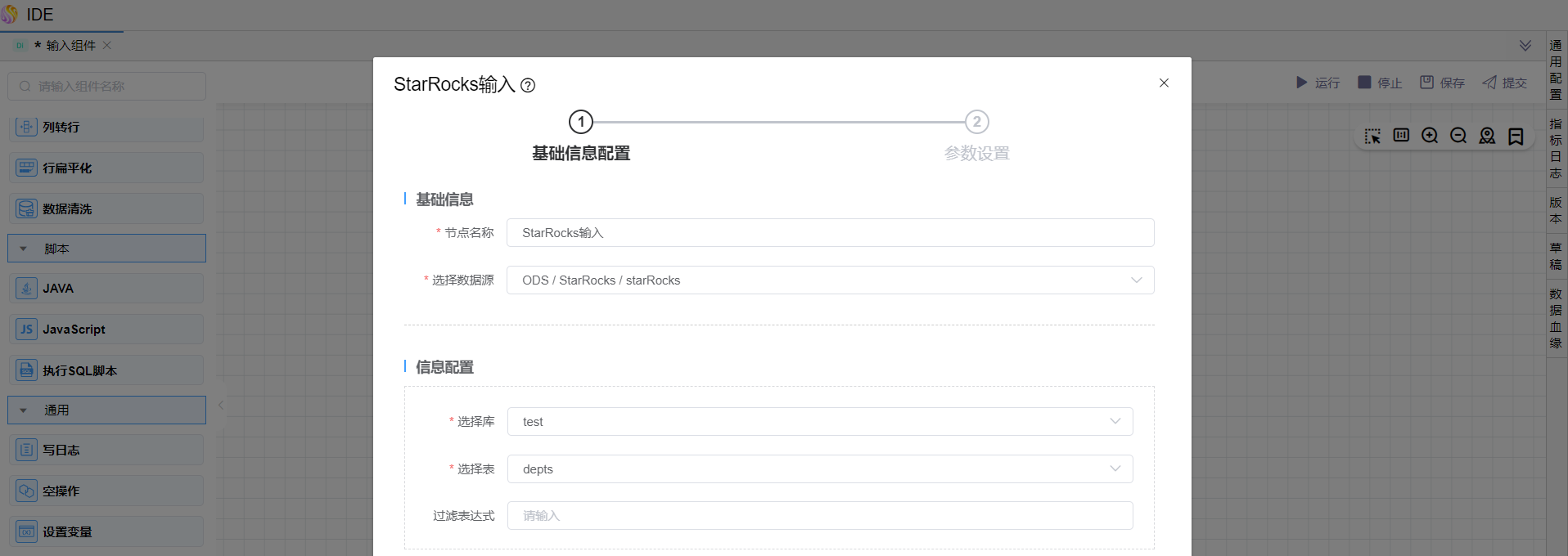This screenshot has width=1568, height=556.
Task: Click the IDE logo icon
Action: click(x=10, y=15)
